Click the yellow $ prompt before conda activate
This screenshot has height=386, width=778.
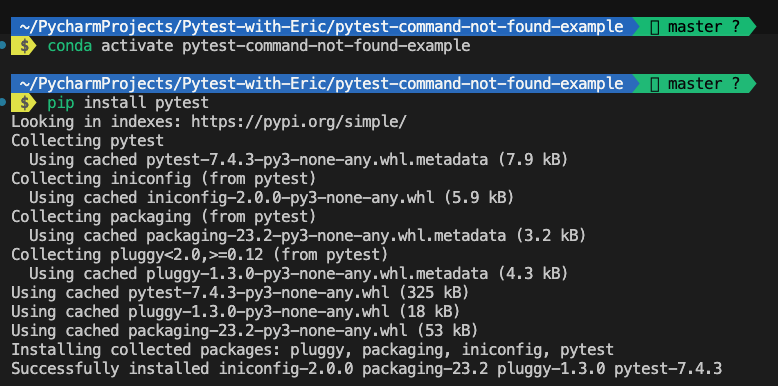coord(23,46)
